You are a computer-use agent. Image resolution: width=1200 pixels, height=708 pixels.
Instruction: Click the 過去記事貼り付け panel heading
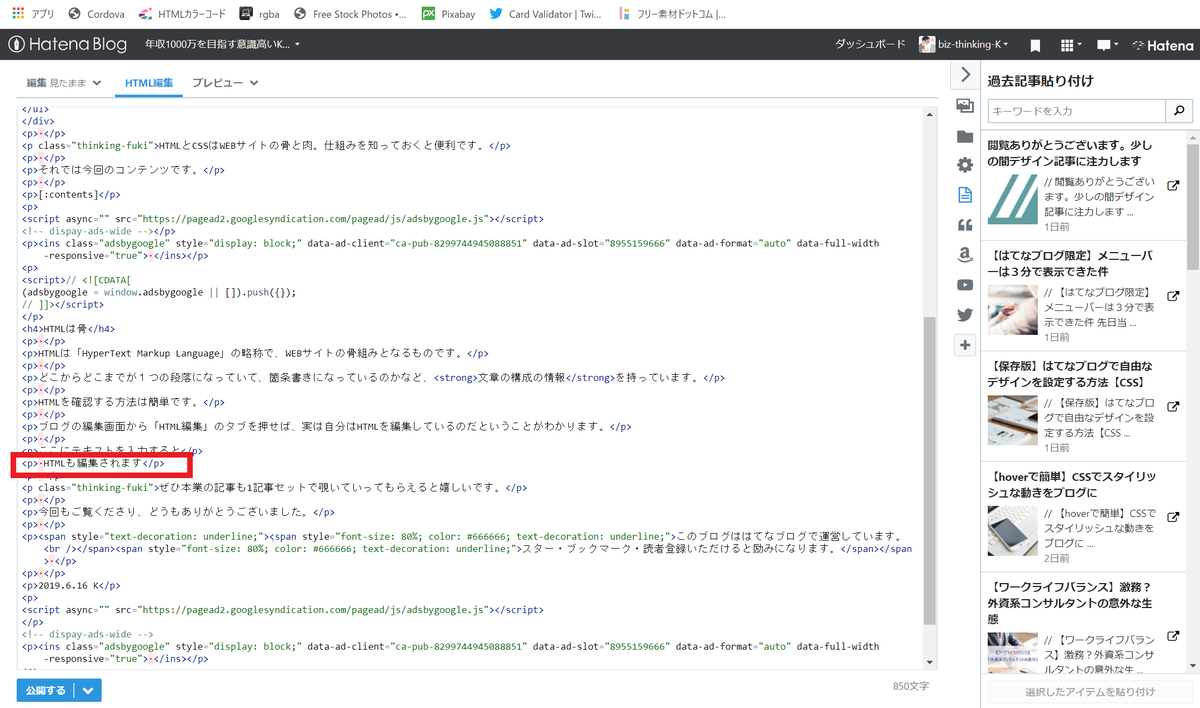(x=1040, y=80)
